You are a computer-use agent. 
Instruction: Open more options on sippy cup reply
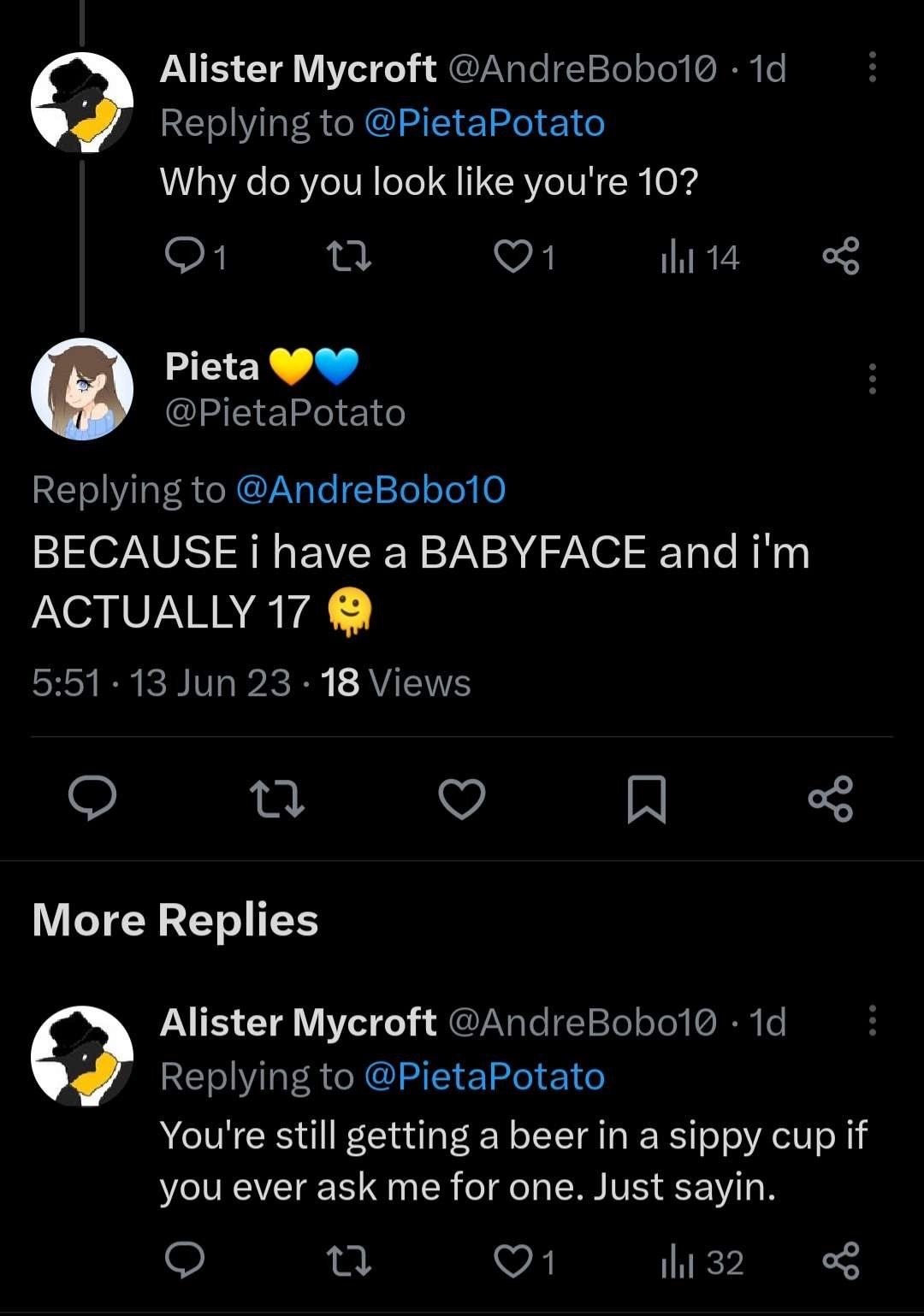[872, 1020]
